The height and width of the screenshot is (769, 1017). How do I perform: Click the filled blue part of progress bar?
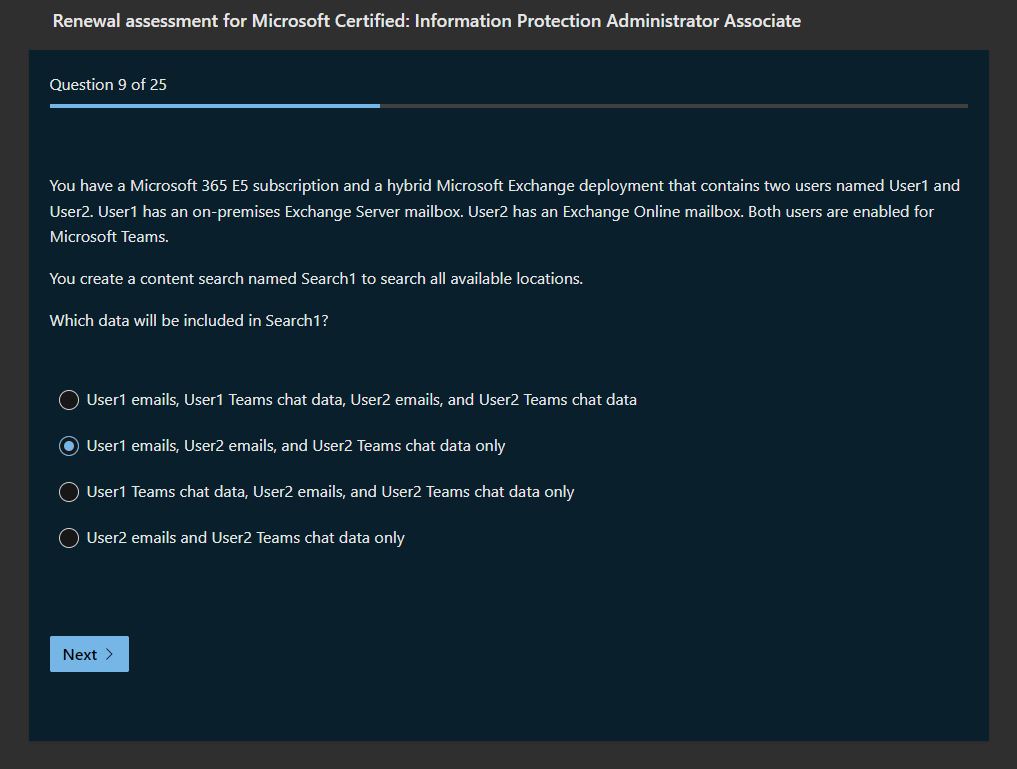214,105
